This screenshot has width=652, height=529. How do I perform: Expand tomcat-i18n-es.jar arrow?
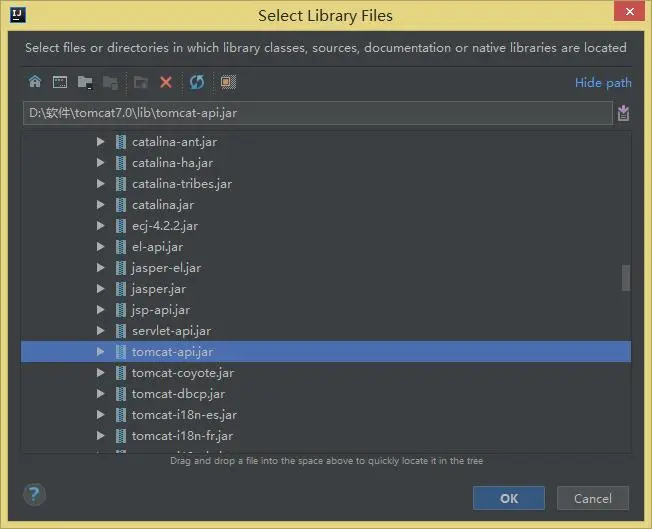click(x=100, y=415)
